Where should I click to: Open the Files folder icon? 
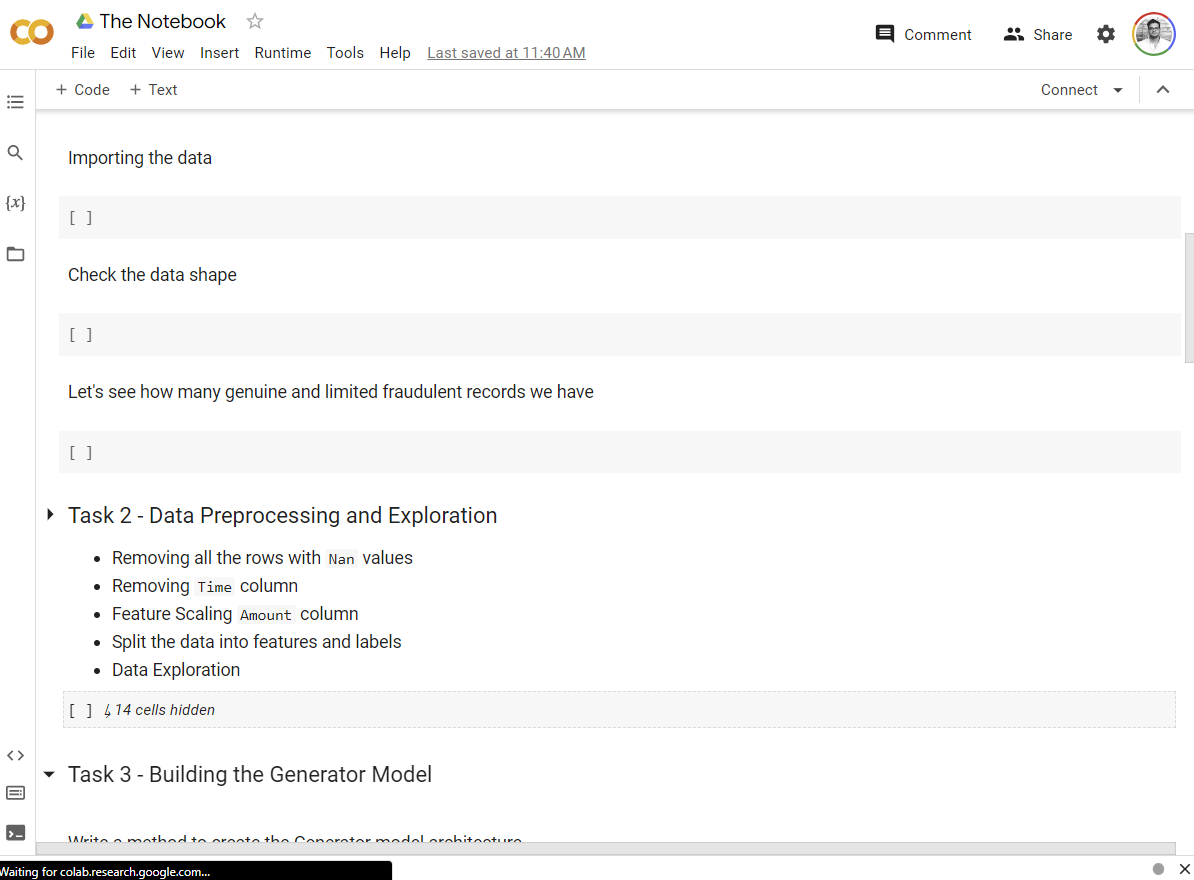(15, 254)
